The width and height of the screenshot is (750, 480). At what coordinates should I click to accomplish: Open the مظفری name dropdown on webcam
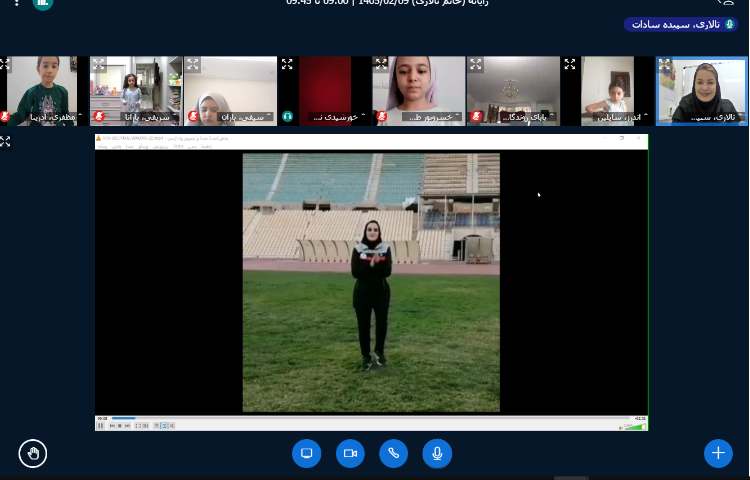pyautogui.click(x=56, y=117)
